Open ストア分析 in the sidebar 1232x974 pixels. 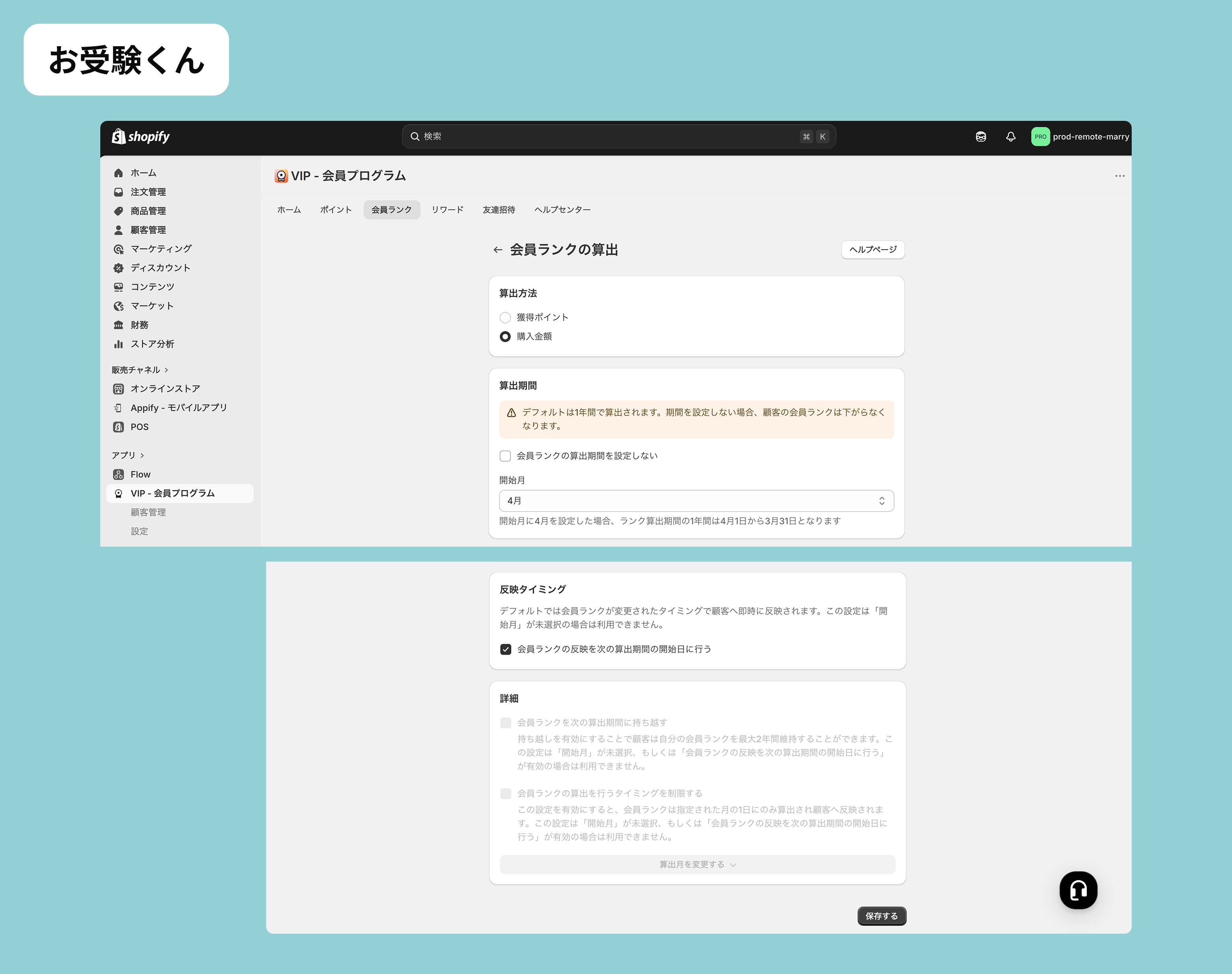coord(152,344)
